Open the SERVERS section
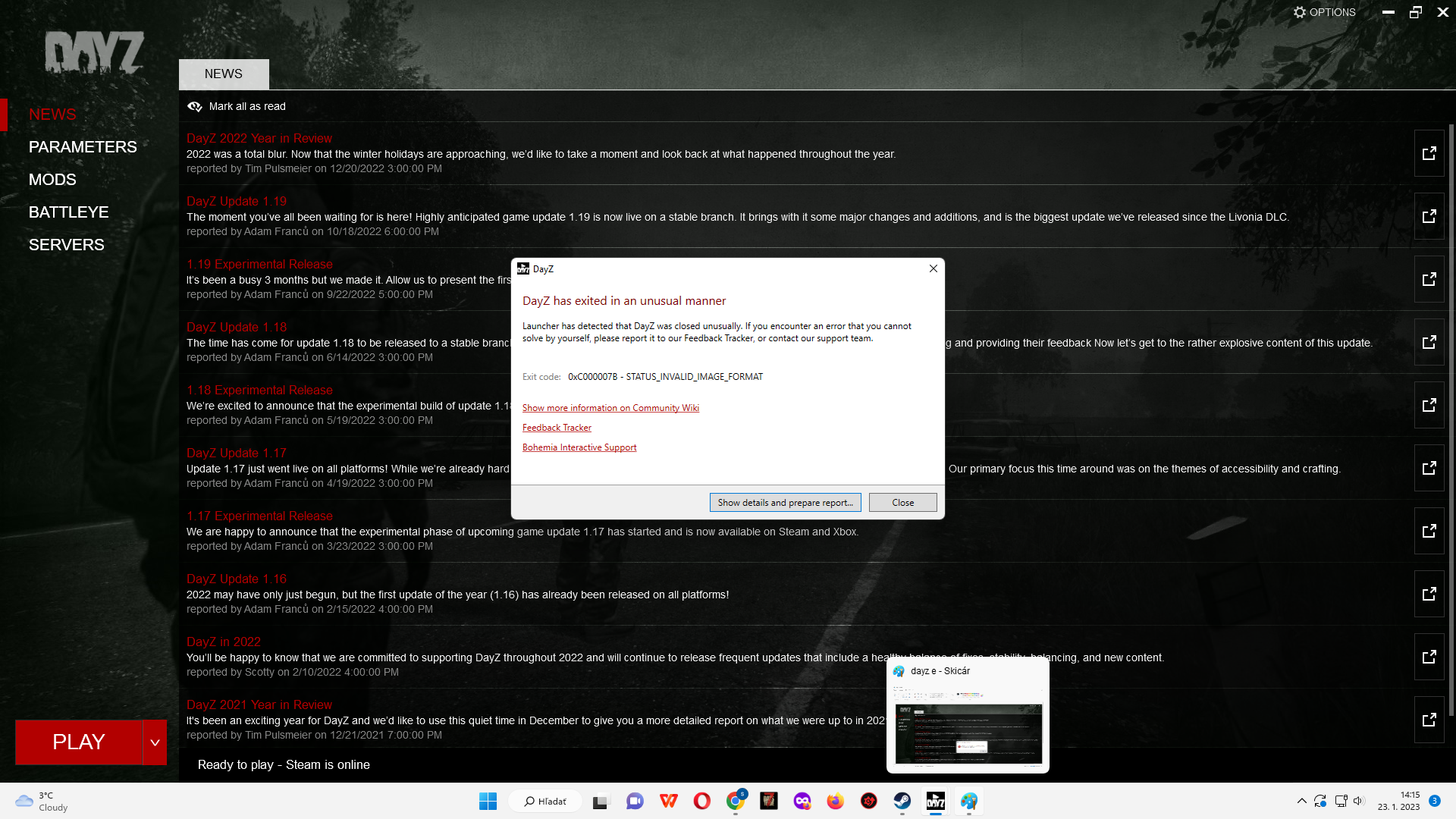Viewport: 1456px width, 819px height. pos(67,245)
